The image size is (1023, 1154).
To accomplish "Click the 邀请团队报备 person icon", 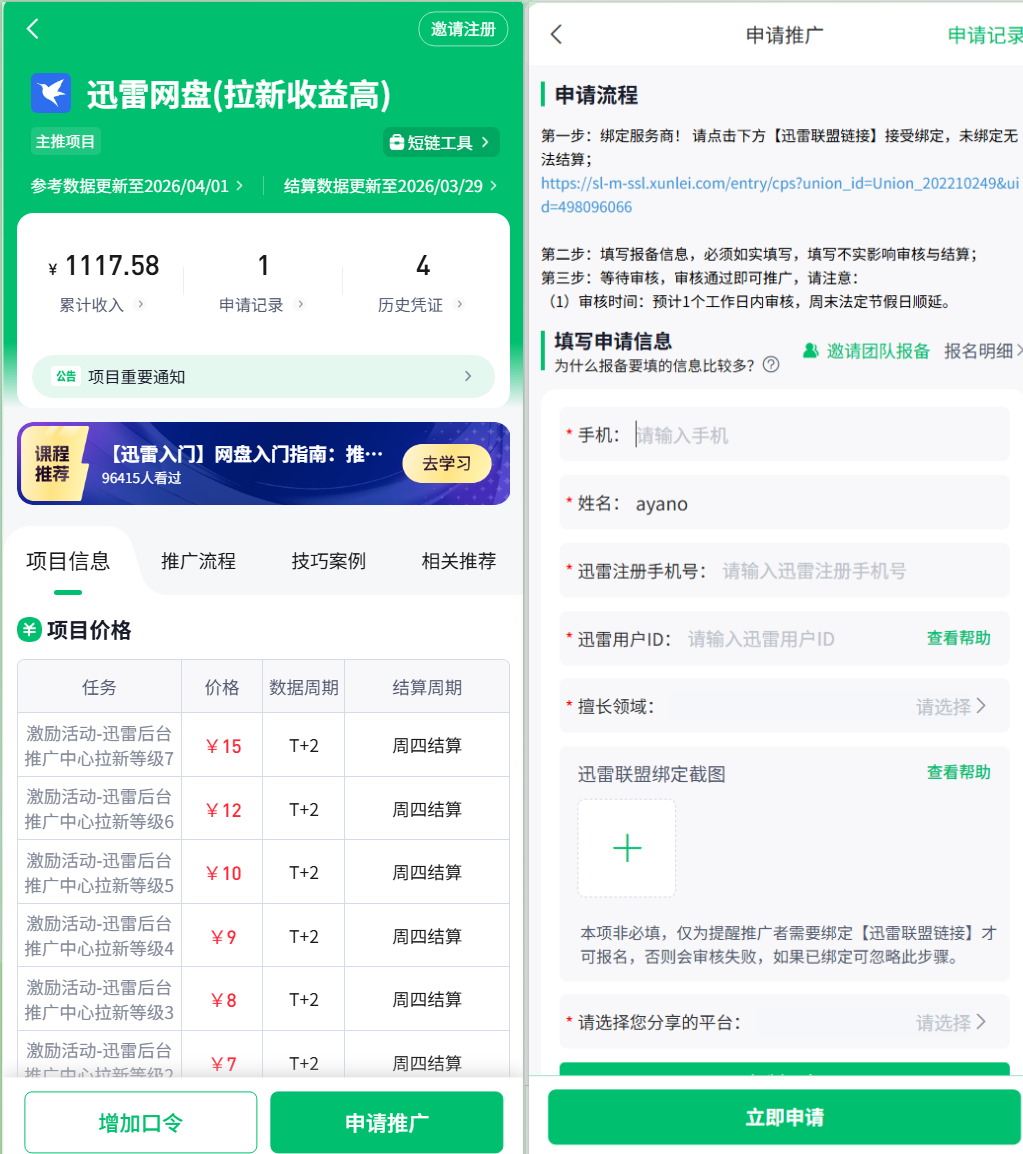I will pyautogui.click(x=810, y=351).
